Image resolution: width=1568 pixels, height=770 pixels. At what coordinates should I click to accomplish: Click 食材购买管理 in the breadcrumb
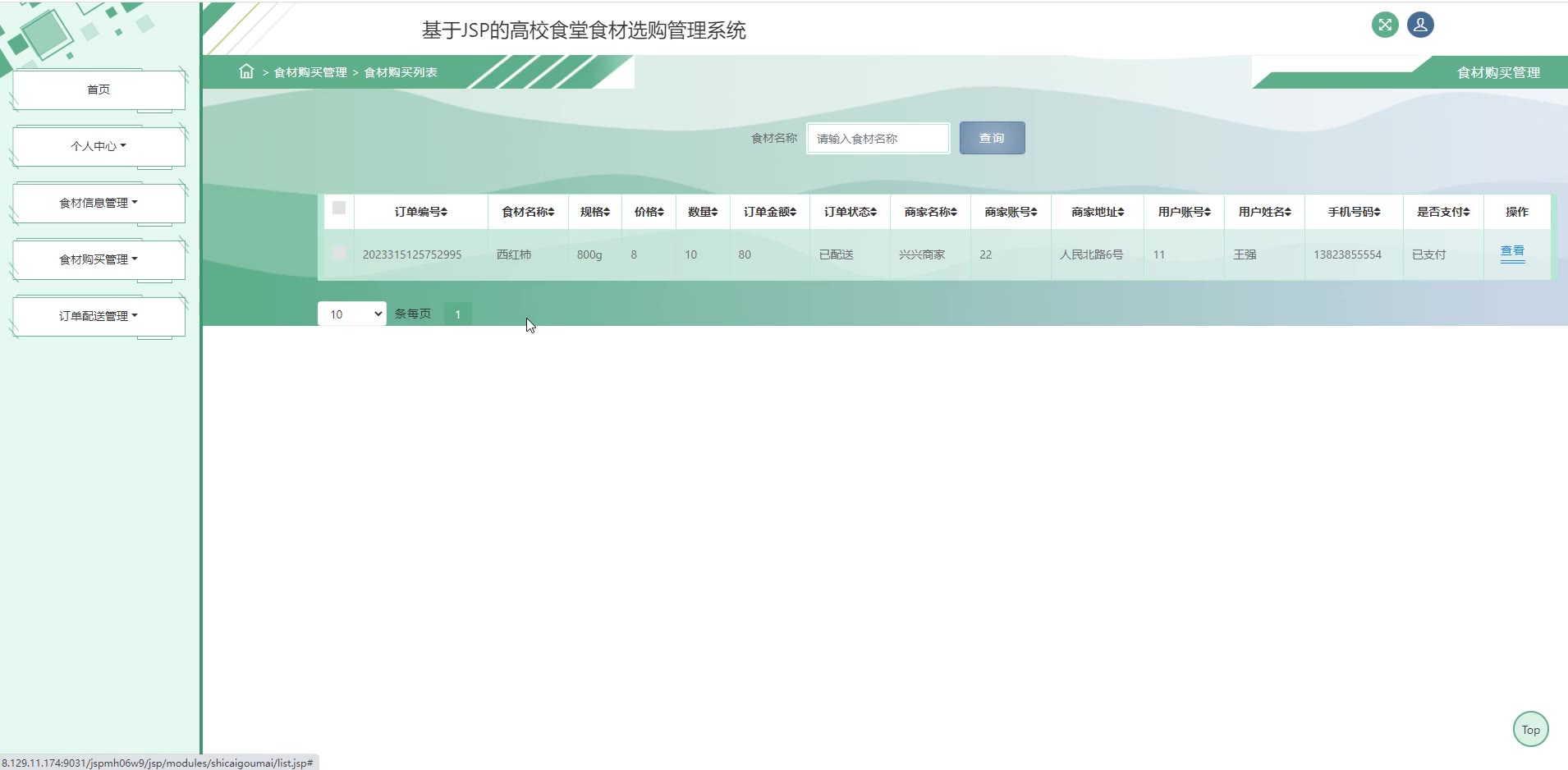pos(310,72)
